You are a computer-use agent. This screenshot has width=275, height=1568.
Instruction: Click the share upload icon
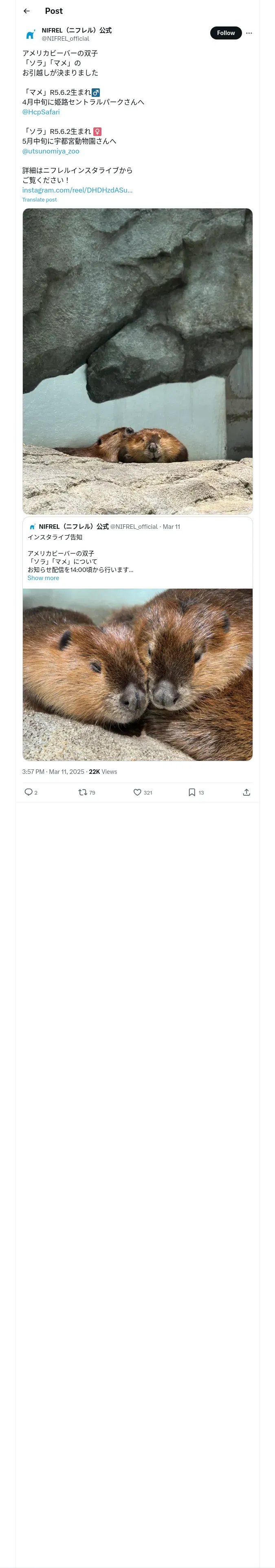[x=246, y=792]
